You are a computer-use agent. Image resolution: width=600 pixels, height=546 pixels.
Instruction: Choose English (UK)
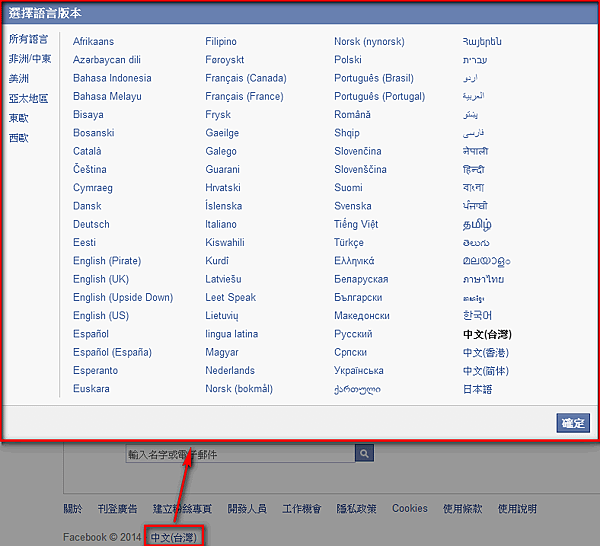[101, 279]
